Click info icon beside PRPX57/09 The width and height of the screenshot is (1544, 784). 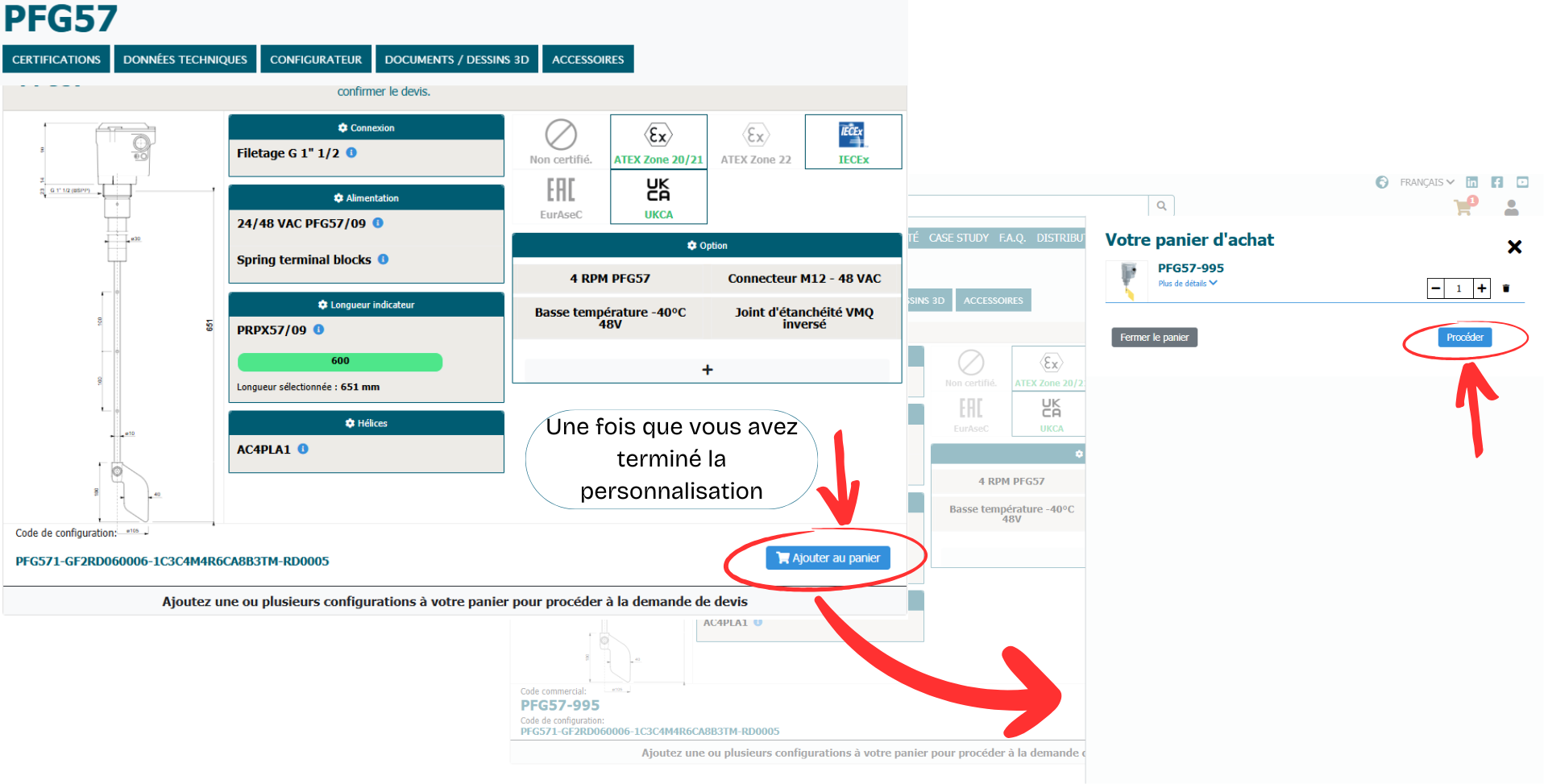tap(319, 329)
